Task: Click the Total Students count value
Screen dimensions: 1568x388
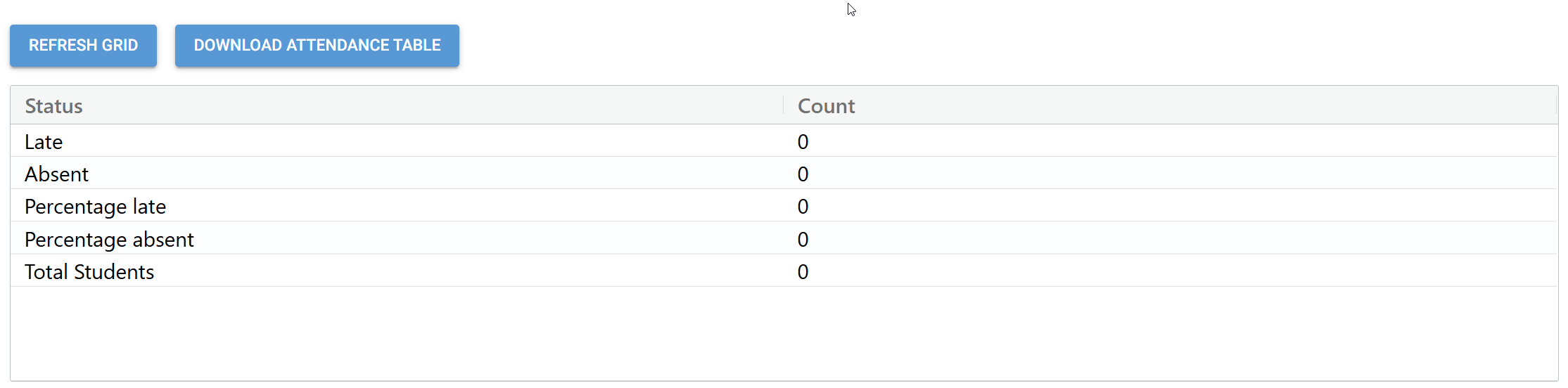Action: tap(803, 272)
